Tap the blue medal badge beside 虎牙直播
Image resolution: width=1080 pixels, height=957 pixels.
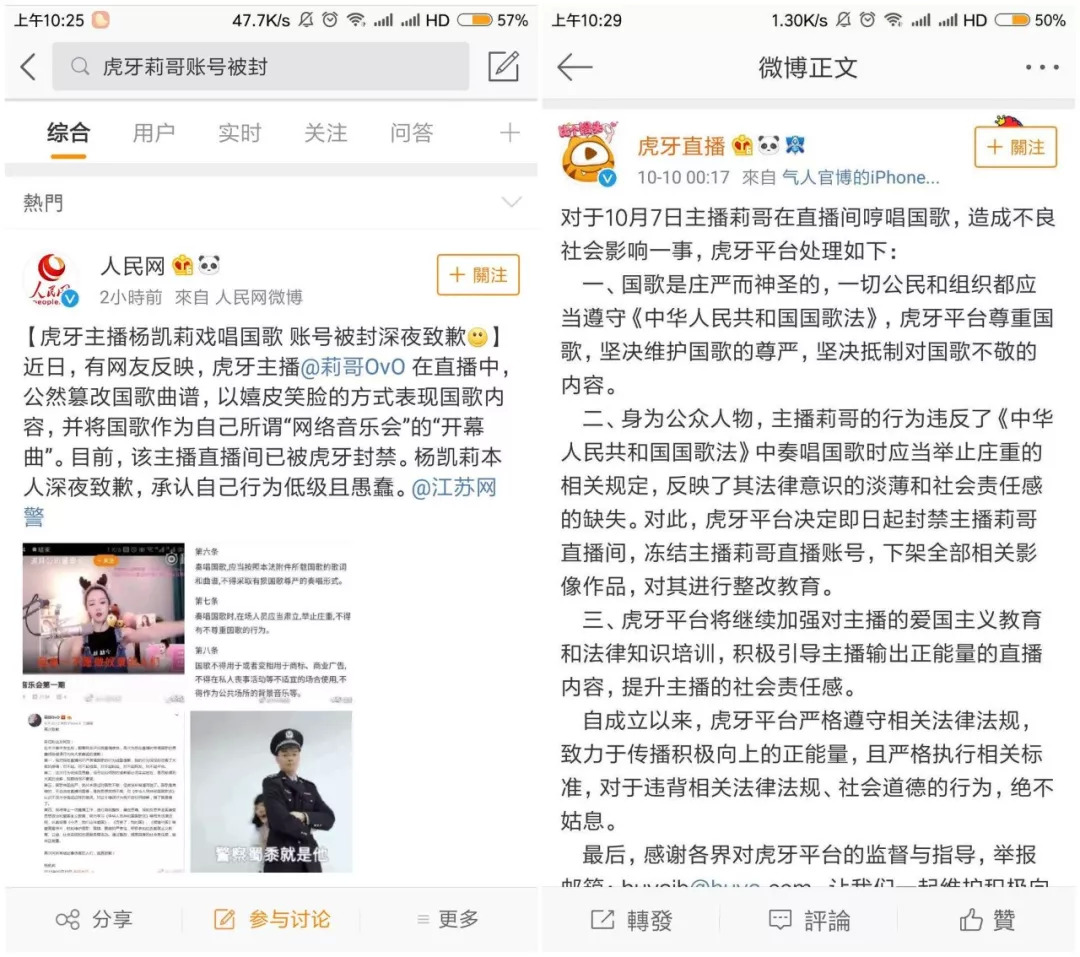(x=795, y=145)
